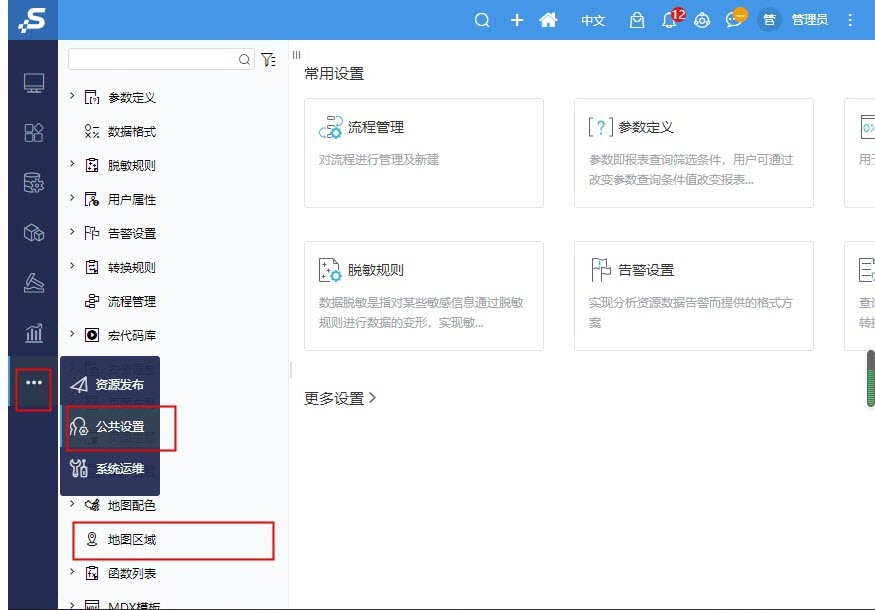Select 宏代码库 in the tree
875x610 pixels.
pos(132,336)
